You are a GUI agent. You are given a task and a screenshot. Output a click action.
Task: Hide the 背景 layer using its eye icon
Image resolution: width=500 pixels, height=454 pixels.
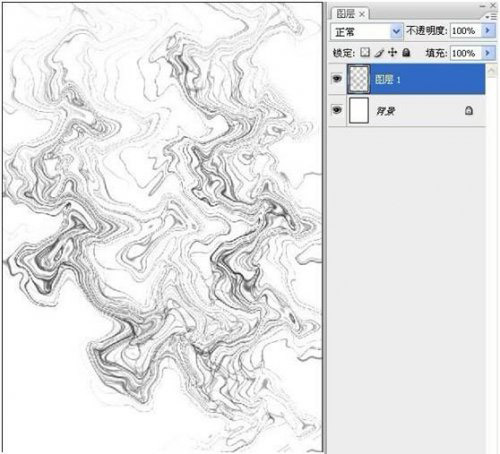[337, 110]
